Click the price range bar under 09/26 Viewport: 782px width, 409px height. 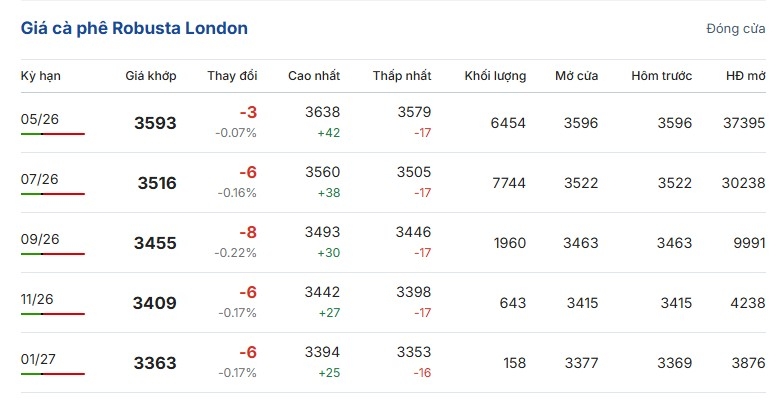(x=53, y=254)
